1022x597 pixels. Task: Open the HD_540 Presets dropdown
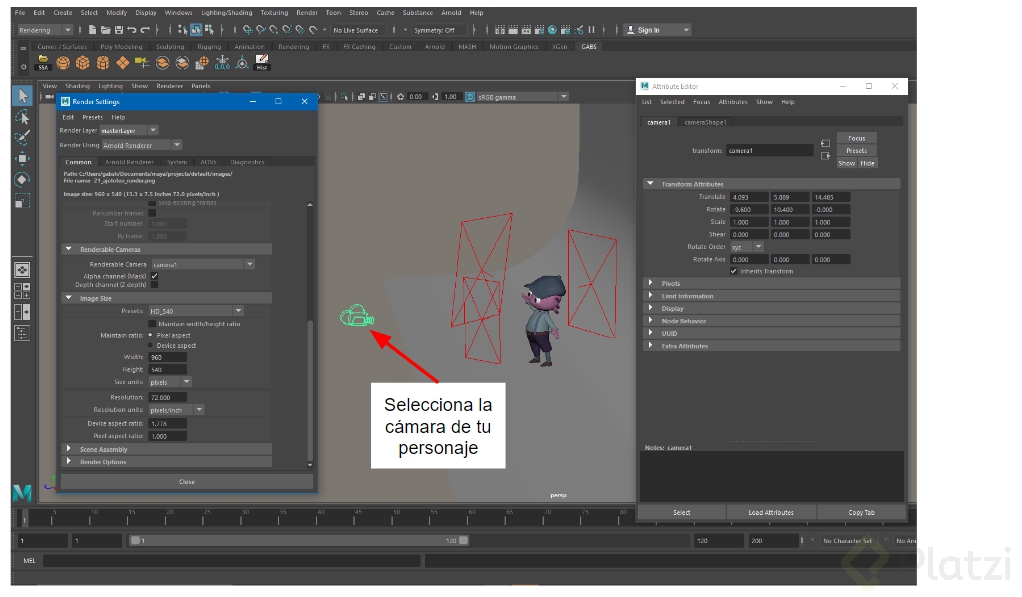click(196, 312)
